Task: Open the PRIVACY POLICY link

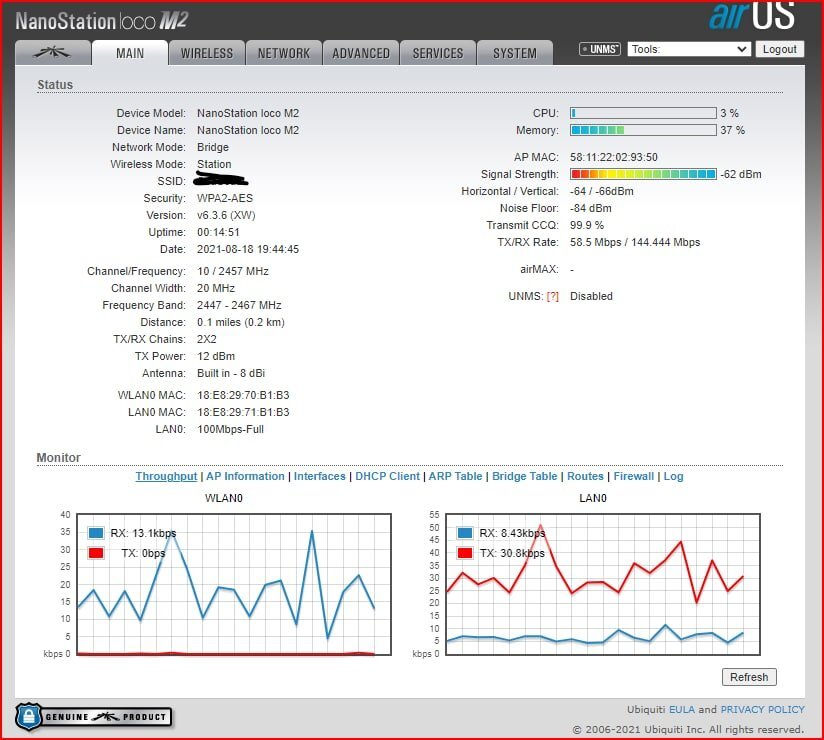Action: 763,710
